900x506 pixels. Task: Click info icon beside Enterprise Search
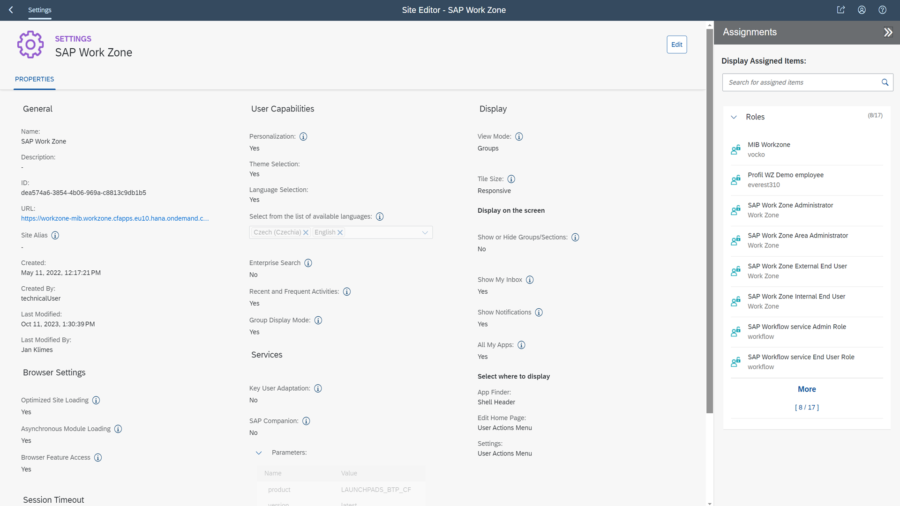tap(308, 263)
